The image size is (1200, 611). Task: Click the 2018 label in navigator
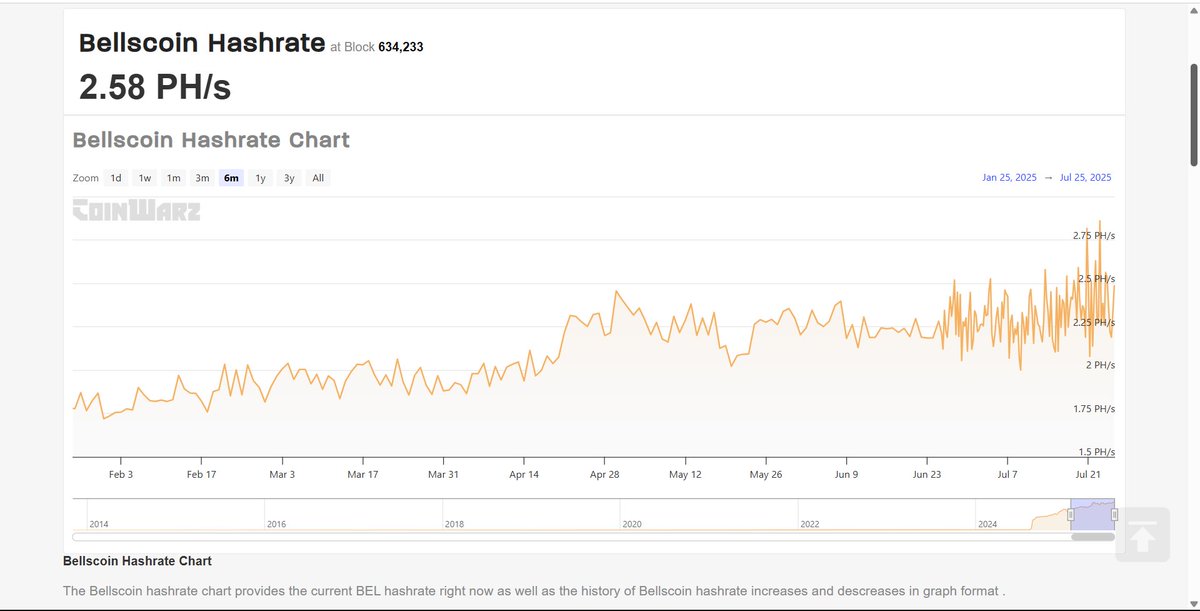pyautogui.click(x=454, y=524)
